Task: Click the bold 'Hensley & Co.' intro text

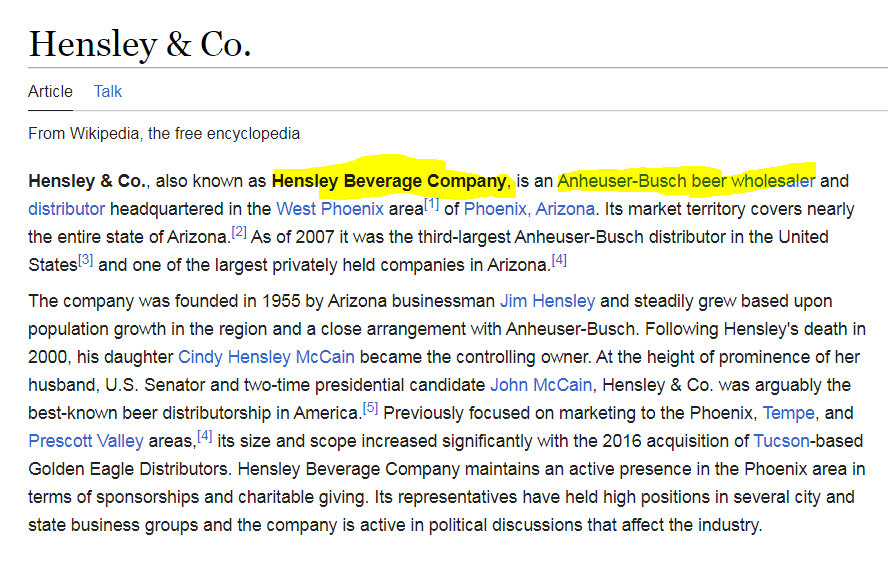Action: [x=87, y=181]
